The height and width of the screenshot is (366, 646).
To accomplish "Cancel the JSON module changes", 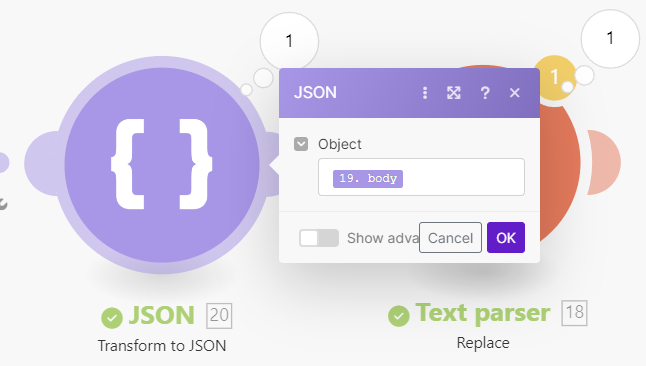I will click(450, 237).
